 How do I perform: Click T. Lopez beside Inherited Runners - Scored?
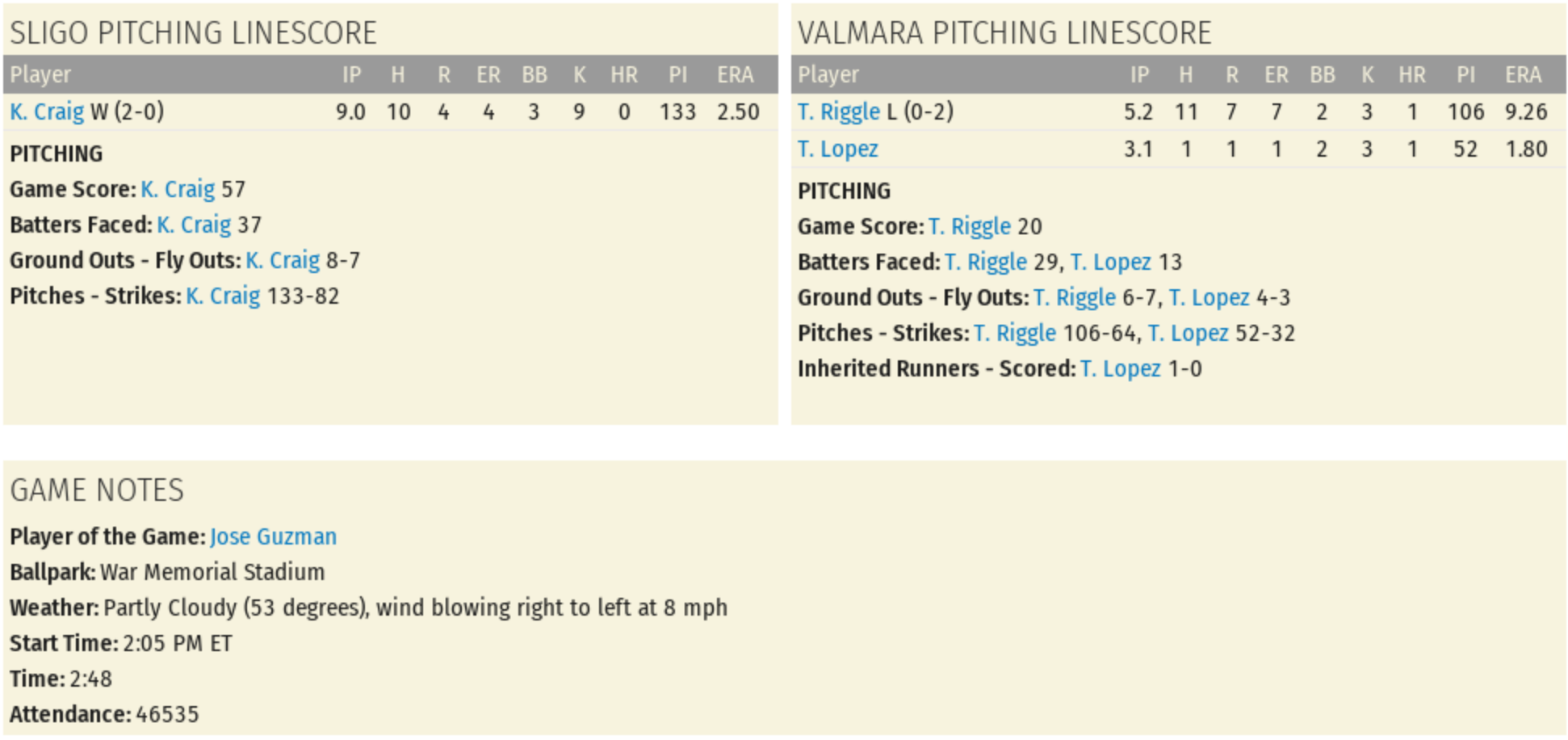pos(1120,368)
